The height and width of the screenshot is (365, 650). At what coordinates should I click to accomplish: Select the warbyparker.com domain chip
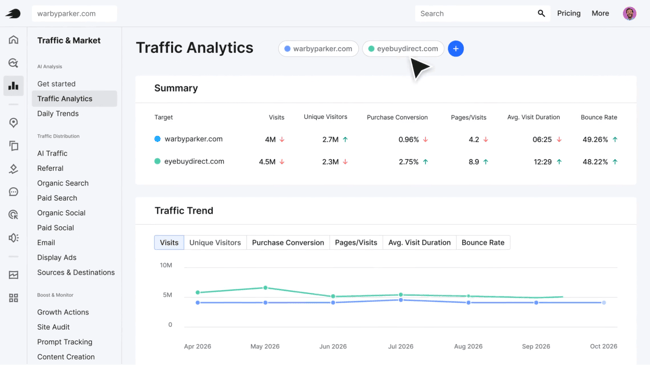[x=318, y=49]
